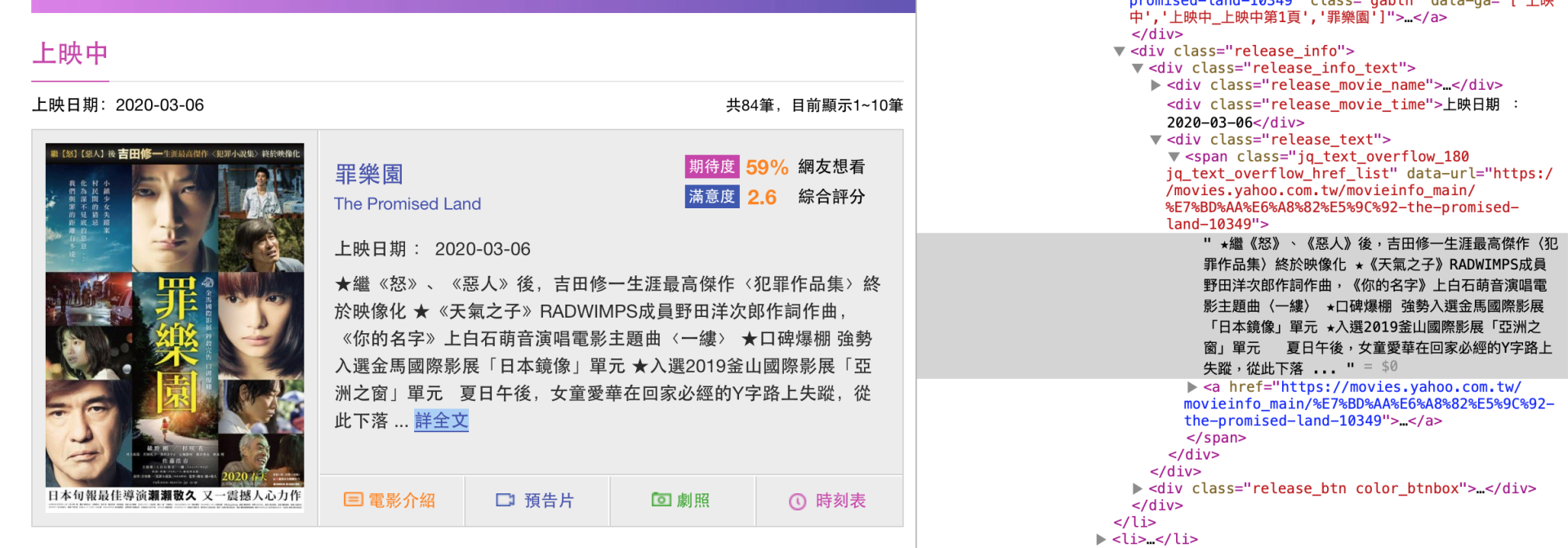Select the closing </li> tag line
Viewport: 1568px width, 548px height.
coord(1134,522)
